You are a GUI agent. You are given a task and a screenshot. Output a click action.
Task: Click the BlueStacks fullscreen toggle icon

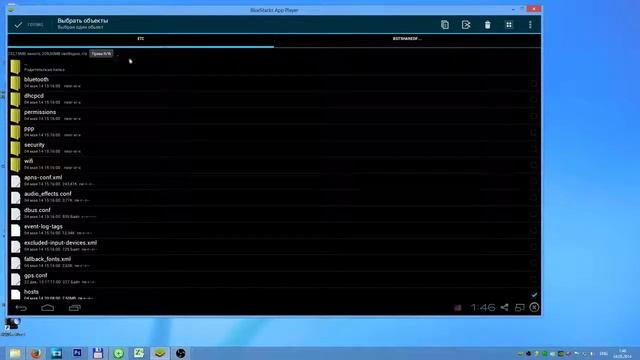click(519, 307)
